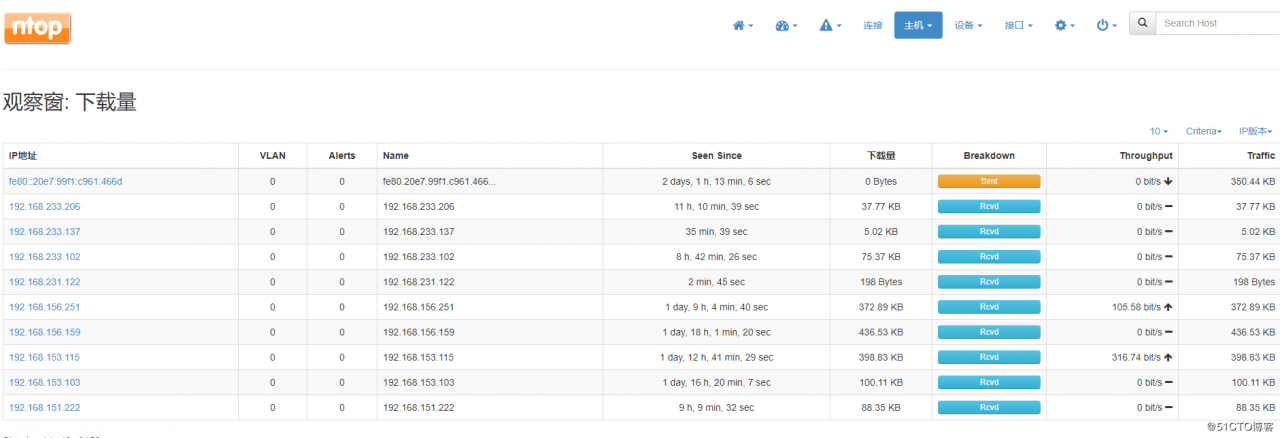Open the home icon menu

tap(743, 25)
